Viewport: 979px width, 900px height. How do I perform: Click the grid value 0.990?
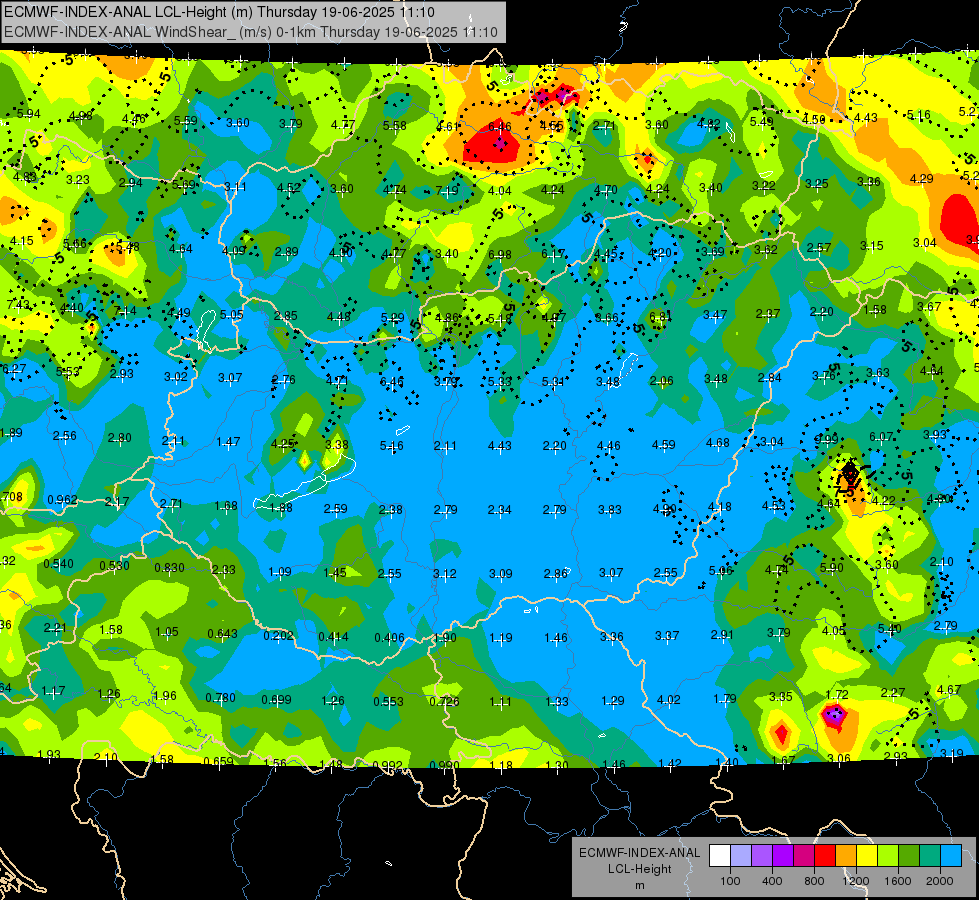(x=444, y=765)
